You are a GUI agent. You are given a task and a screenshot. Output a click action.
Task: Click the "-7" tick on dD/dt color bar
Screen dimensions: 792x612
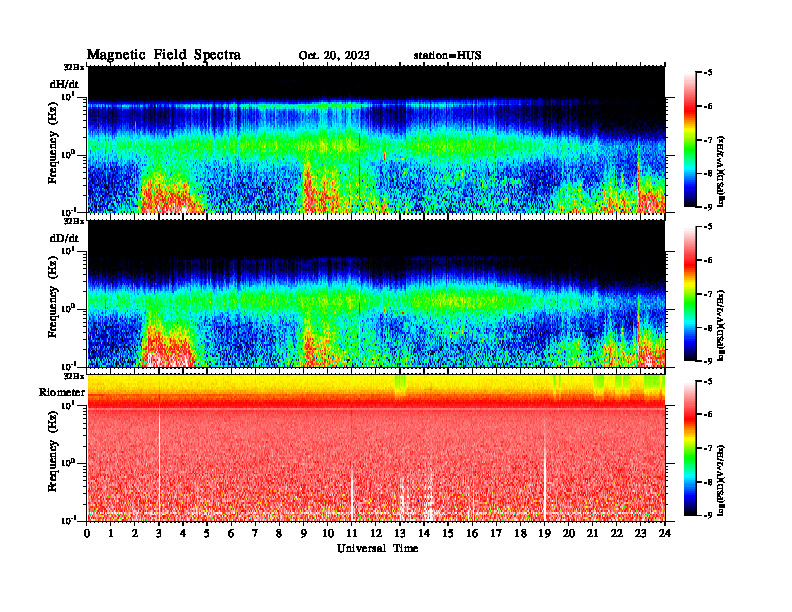[708, 294]
